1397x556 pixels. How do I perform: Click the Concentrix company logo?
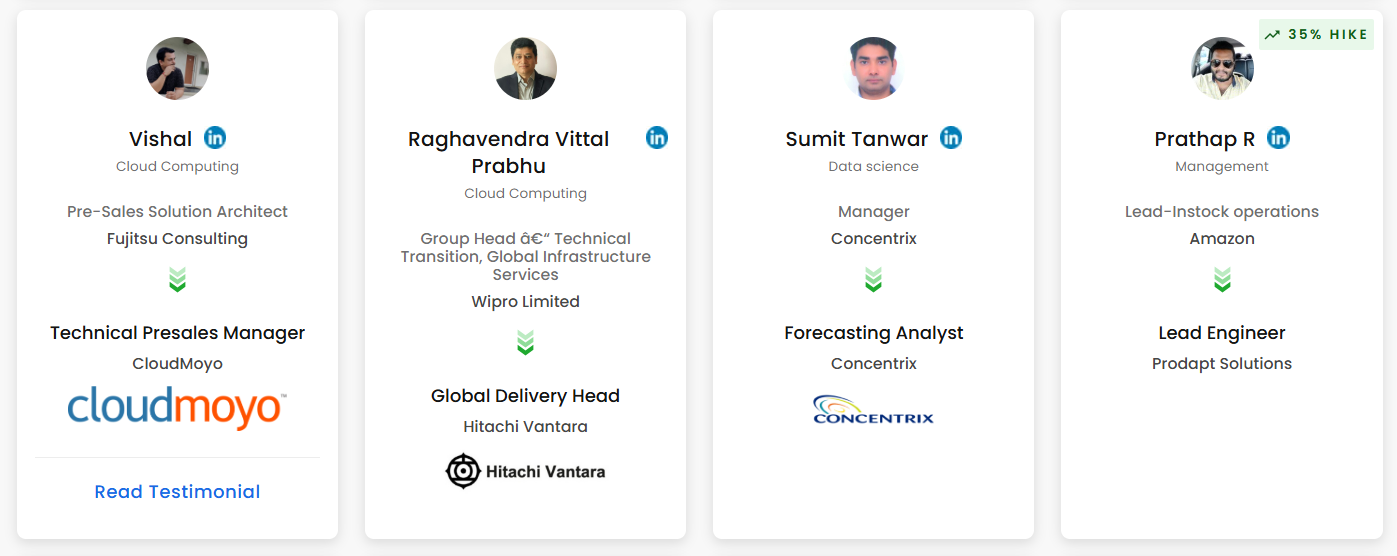[x=873, y=410]
